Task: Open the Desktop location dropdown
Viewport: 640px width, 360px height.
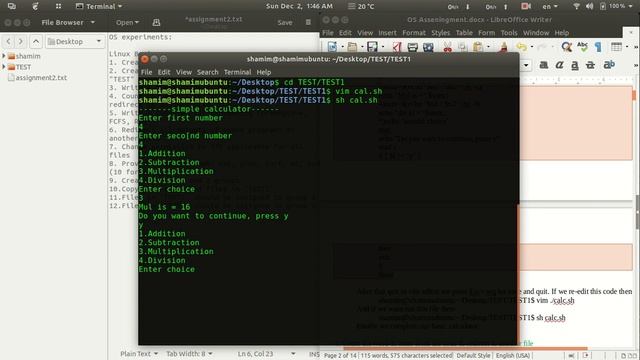Action: click(75, 42)
